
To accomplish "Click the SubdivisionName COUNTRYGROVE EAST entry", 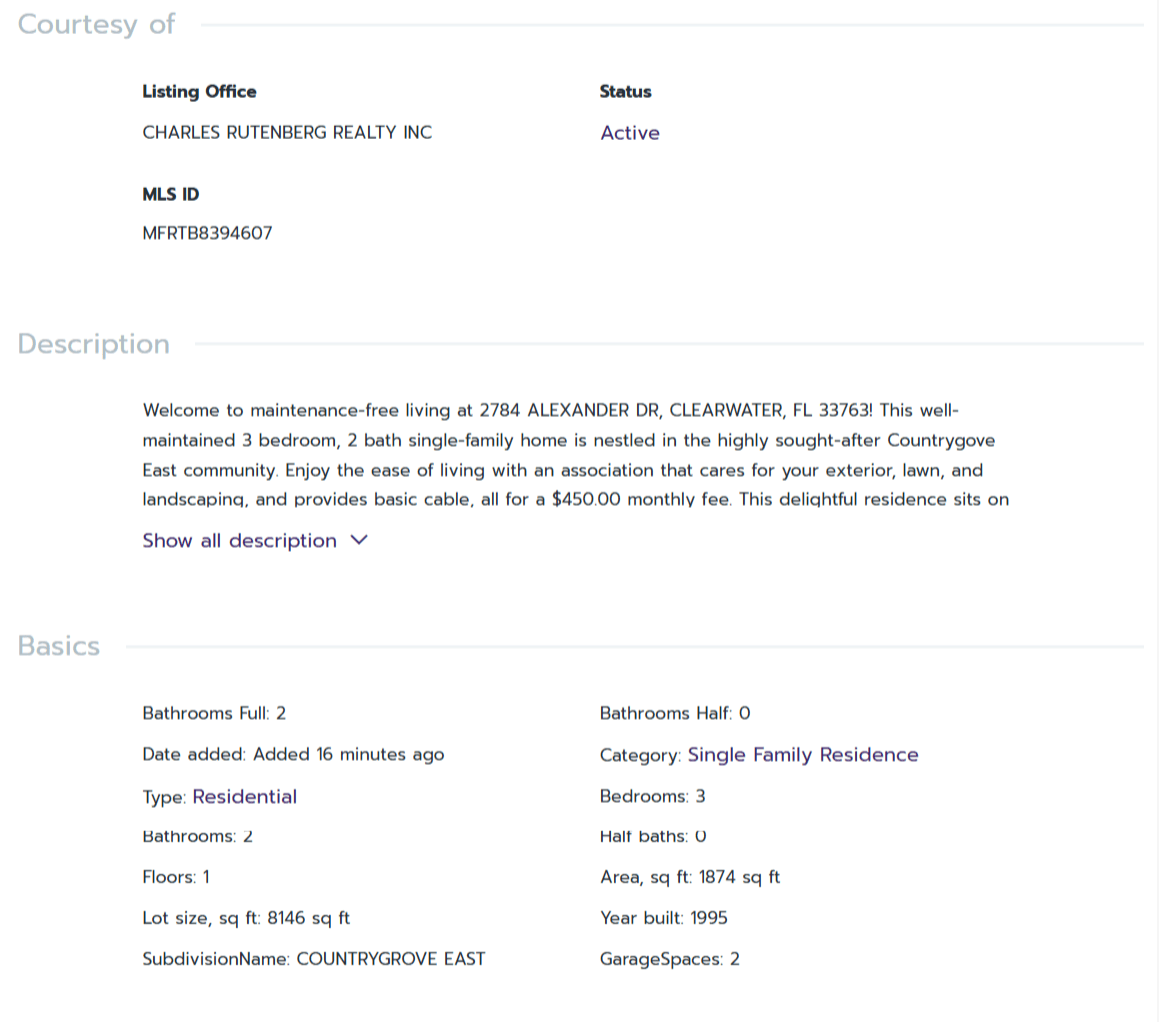I will pos(314,959).
